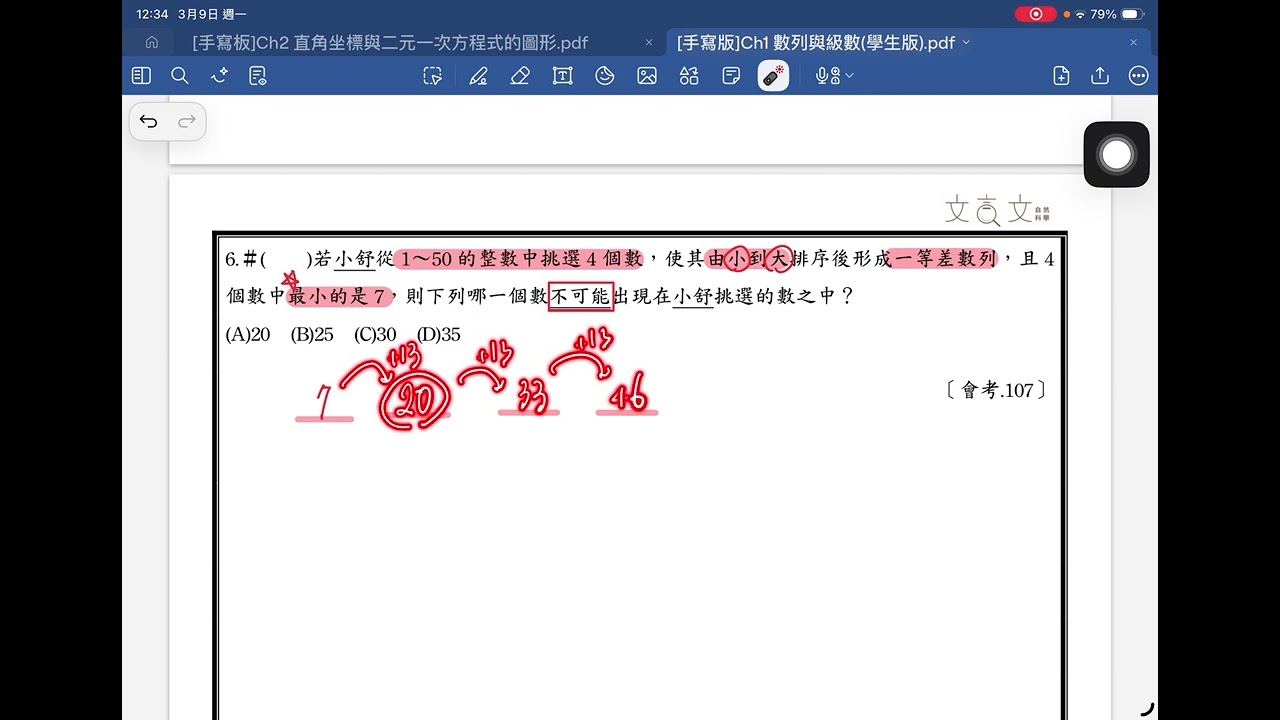Switch to the Ch2 直角坐標 PDF tab
The height and width of the screenshot is (720, 1280).
coord(390,43)
